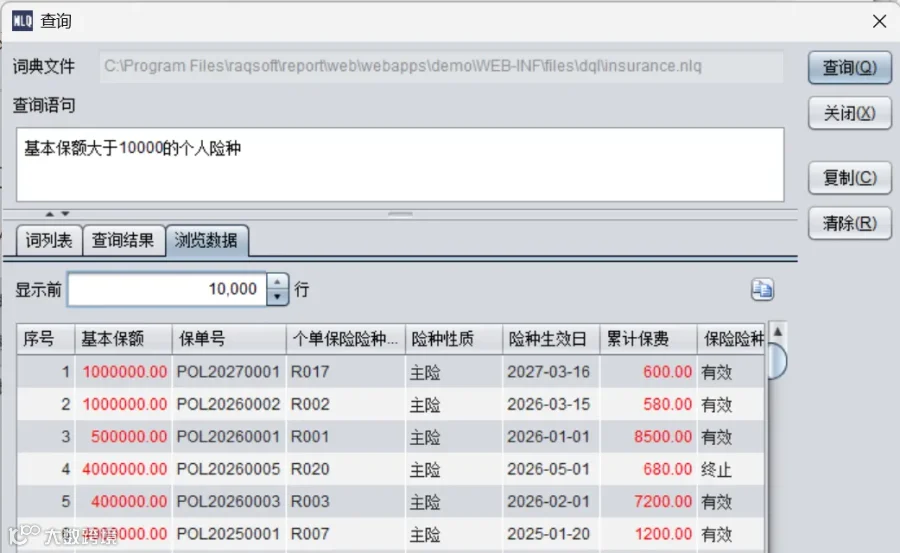Viewport: 900px width, 553px height.
Task: Click the copy data icon above table
Action: point(762,289)
